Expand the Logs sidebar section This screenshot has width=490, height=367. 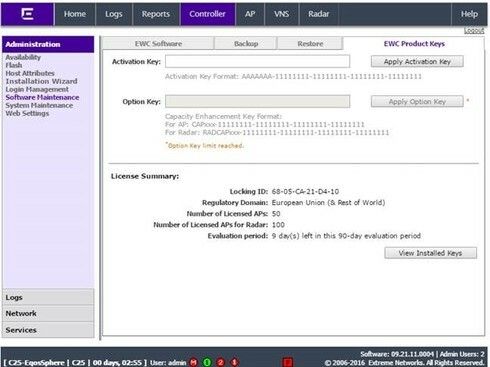point(48,297)
